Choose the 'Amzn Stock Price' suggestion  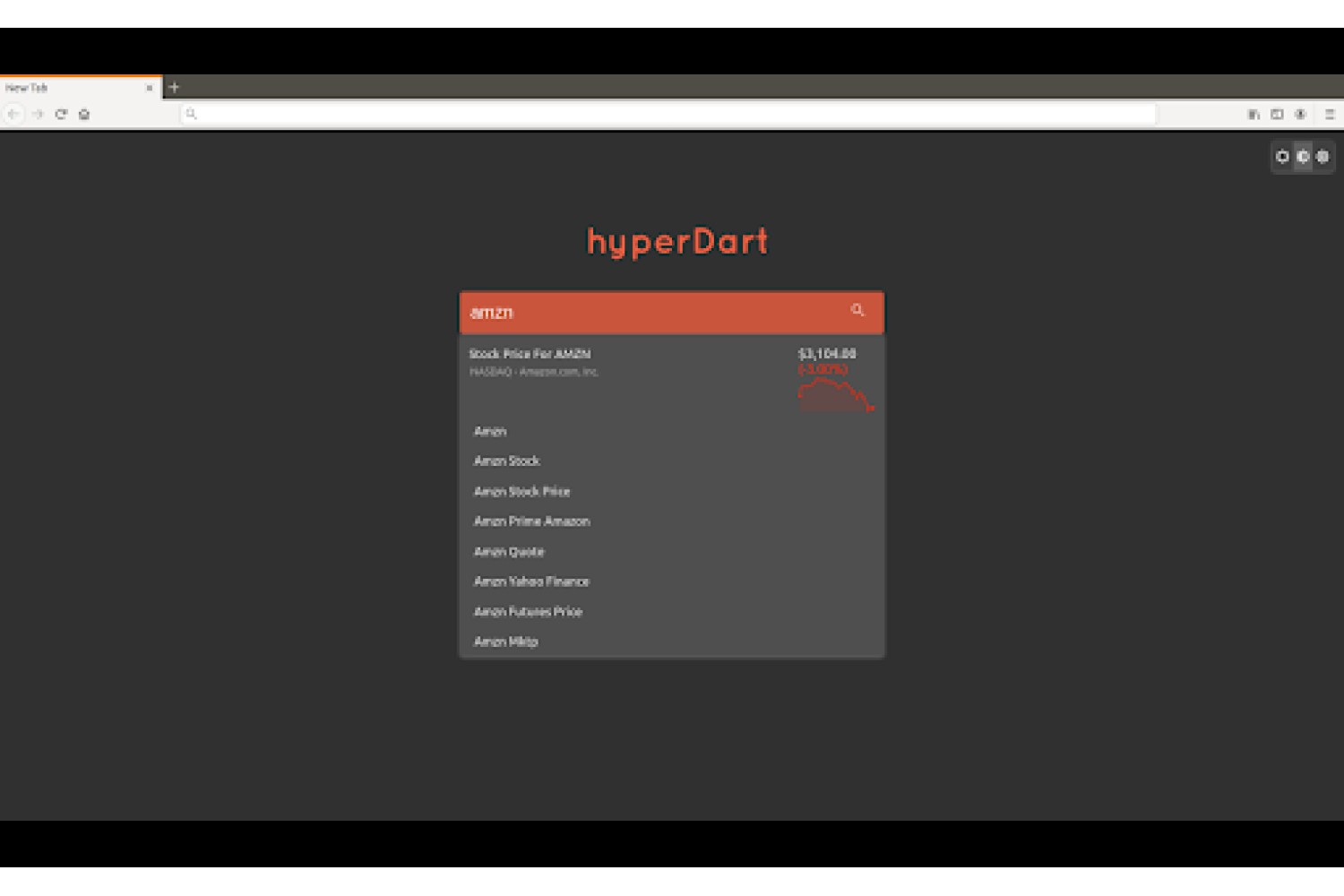point(672,491)
